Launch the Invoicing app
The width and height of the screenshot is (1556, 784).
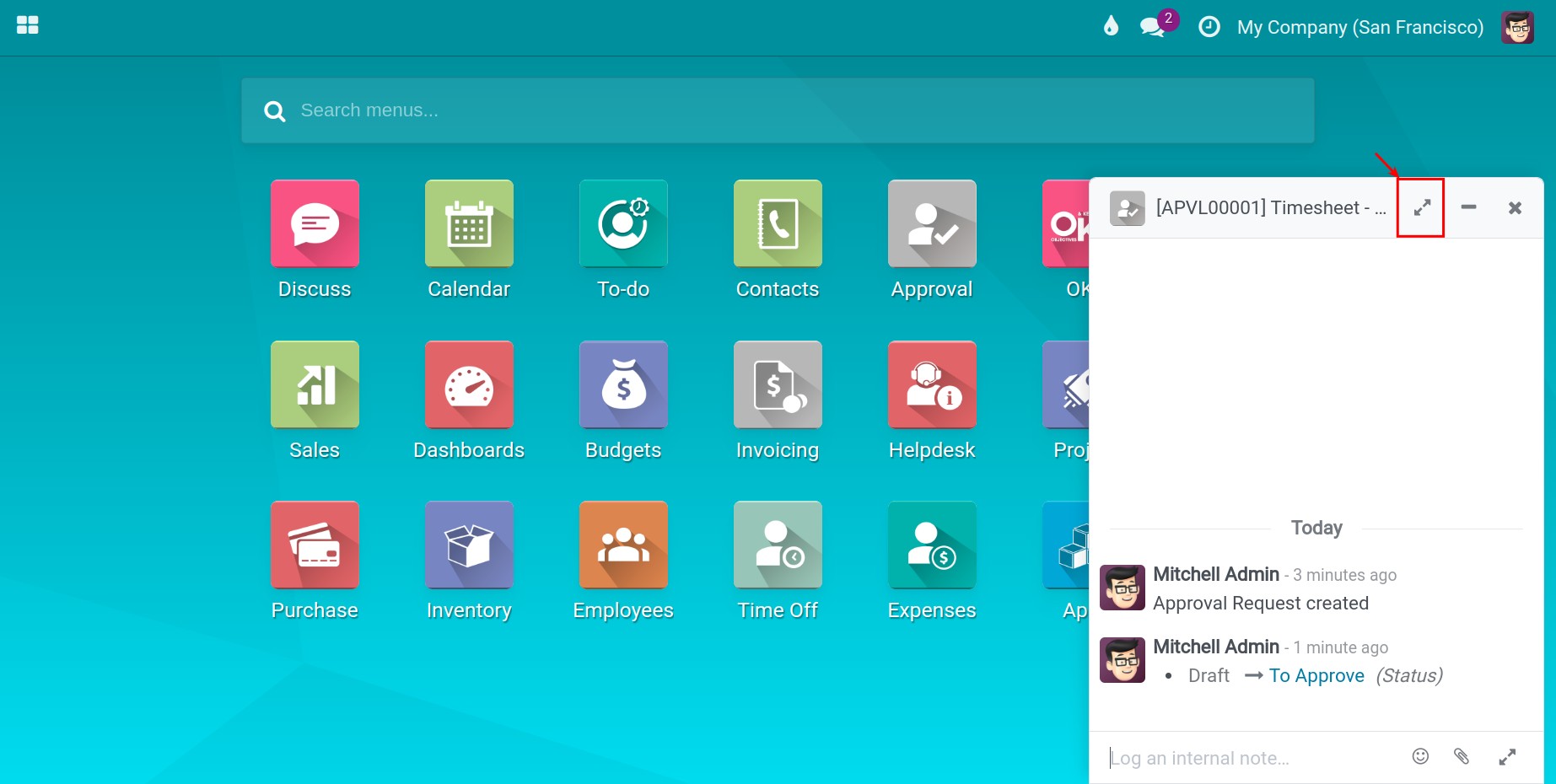coord(778,384)
